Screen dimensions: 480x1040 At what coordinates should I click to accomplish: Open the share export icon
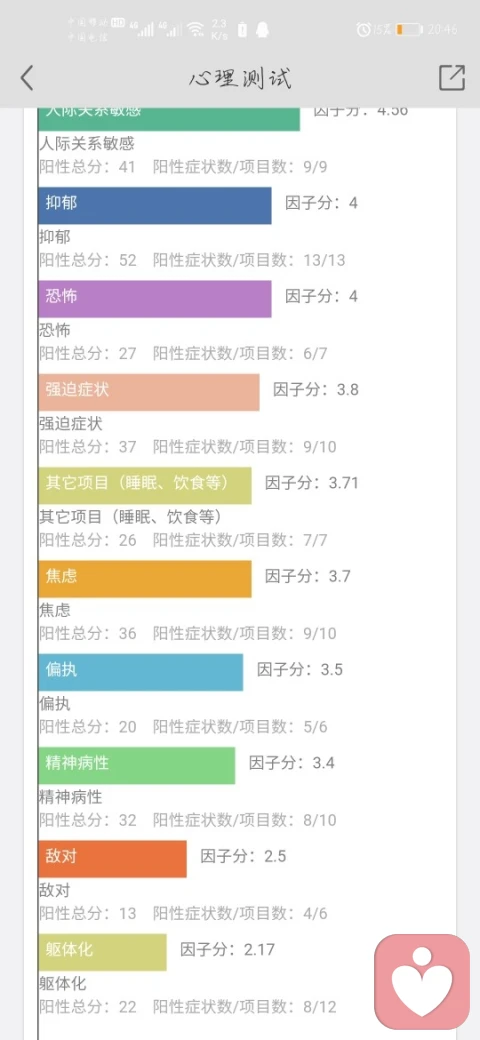(452, 78)
